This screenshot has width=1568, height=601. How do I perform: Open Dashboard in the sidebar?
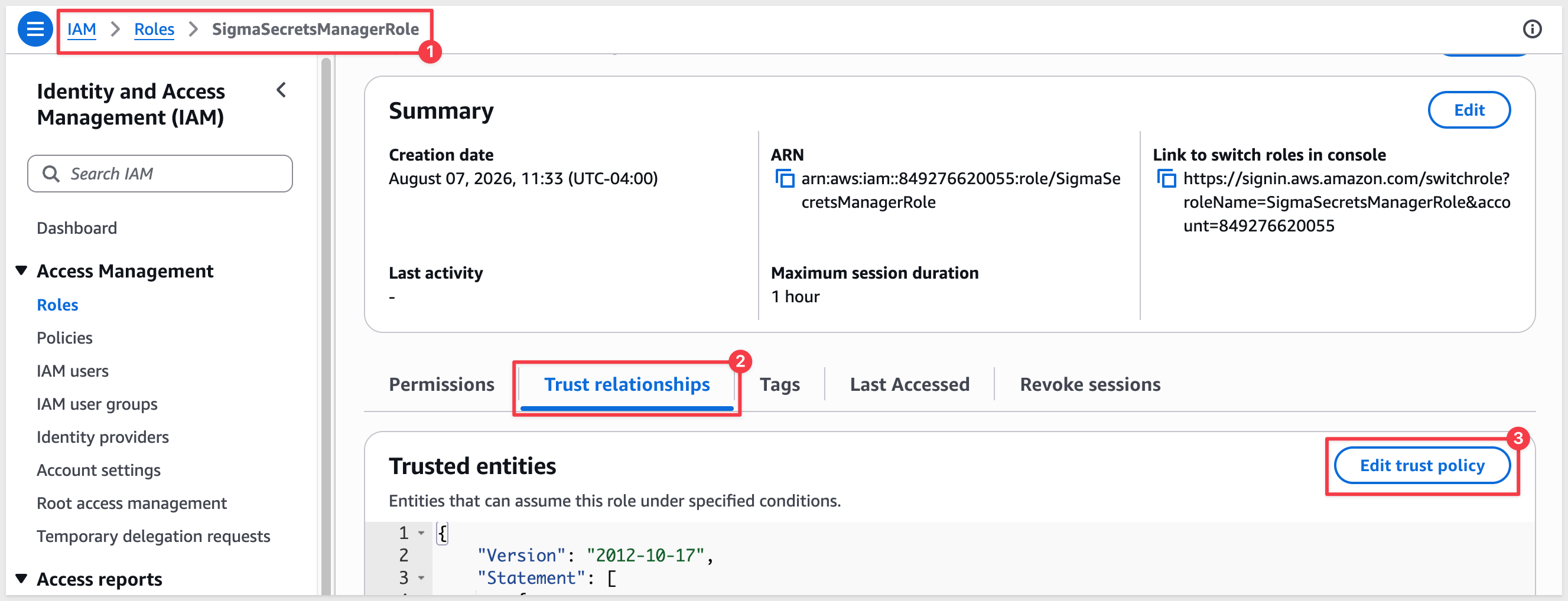pos(77,228)
